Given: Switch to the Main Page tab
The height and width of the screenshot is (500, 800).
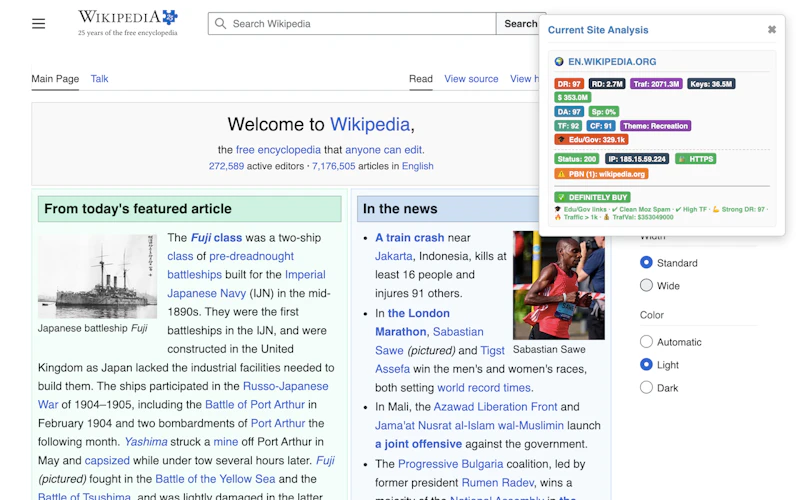Looking at the screenshot, I should pos(55,79).
